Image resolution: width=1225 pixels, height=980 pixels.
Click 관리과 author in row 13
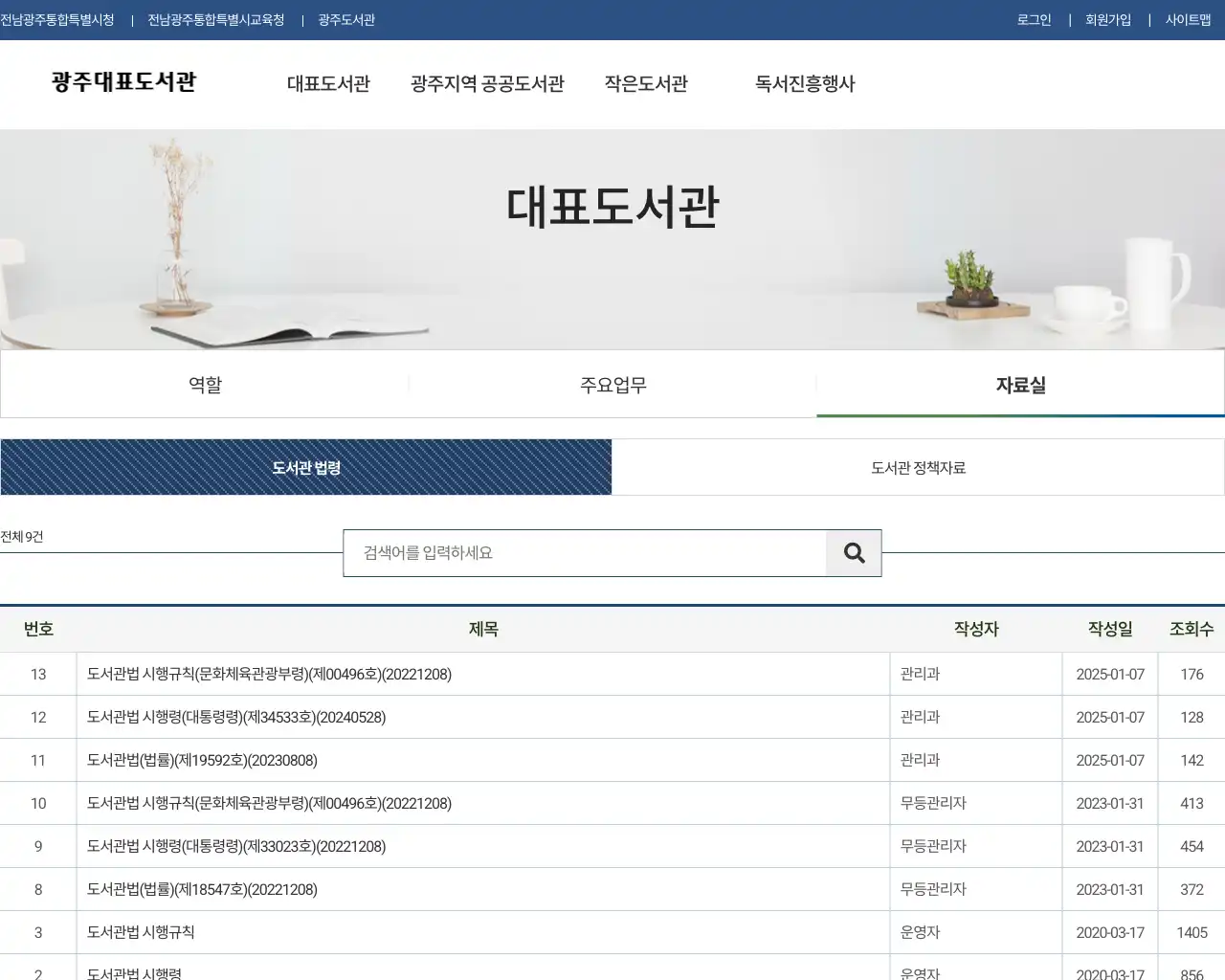[x=920, y=675]
